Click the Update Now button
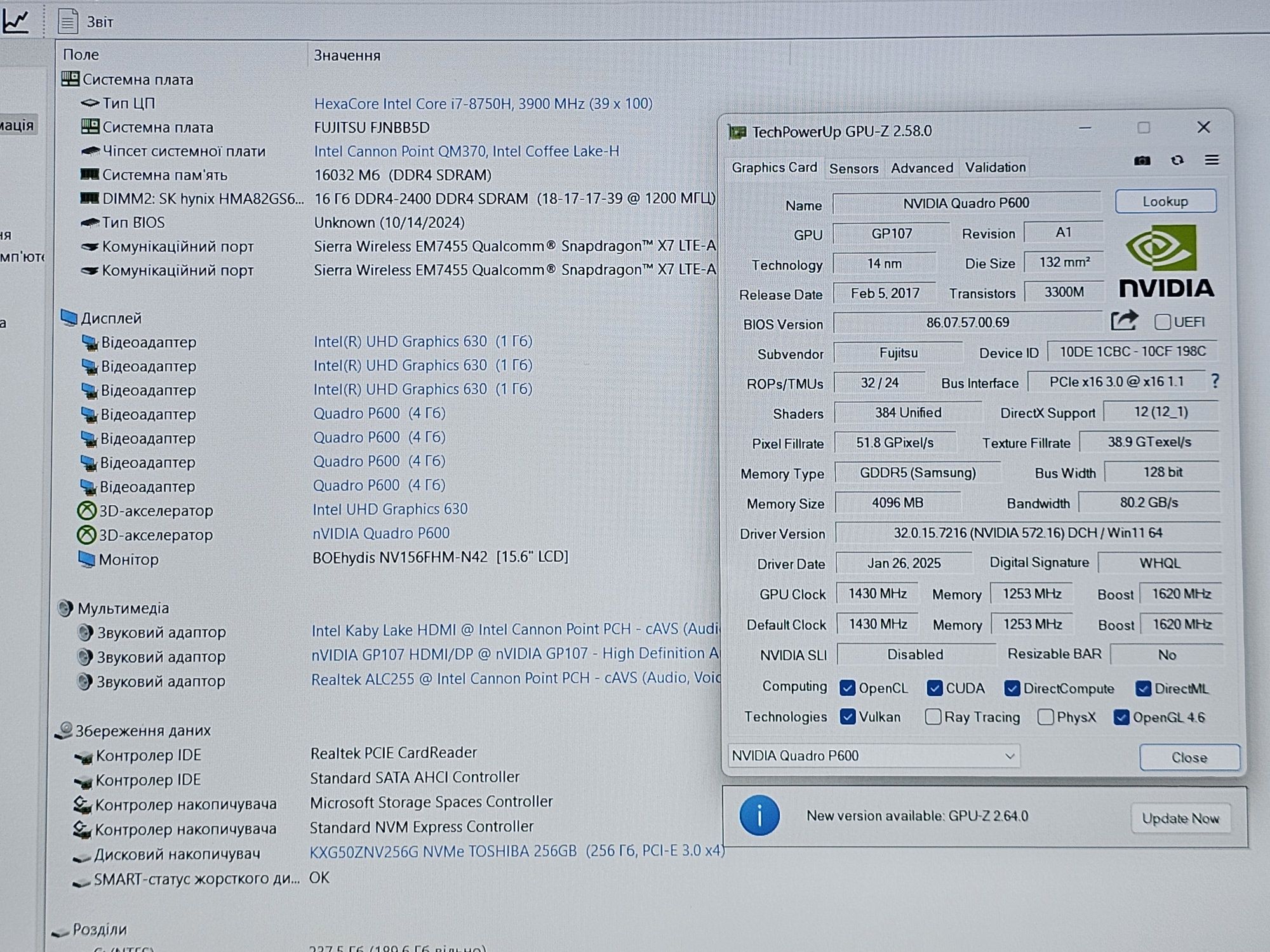Viewport: 1270px width, 952px height. tap(1180, 818)
